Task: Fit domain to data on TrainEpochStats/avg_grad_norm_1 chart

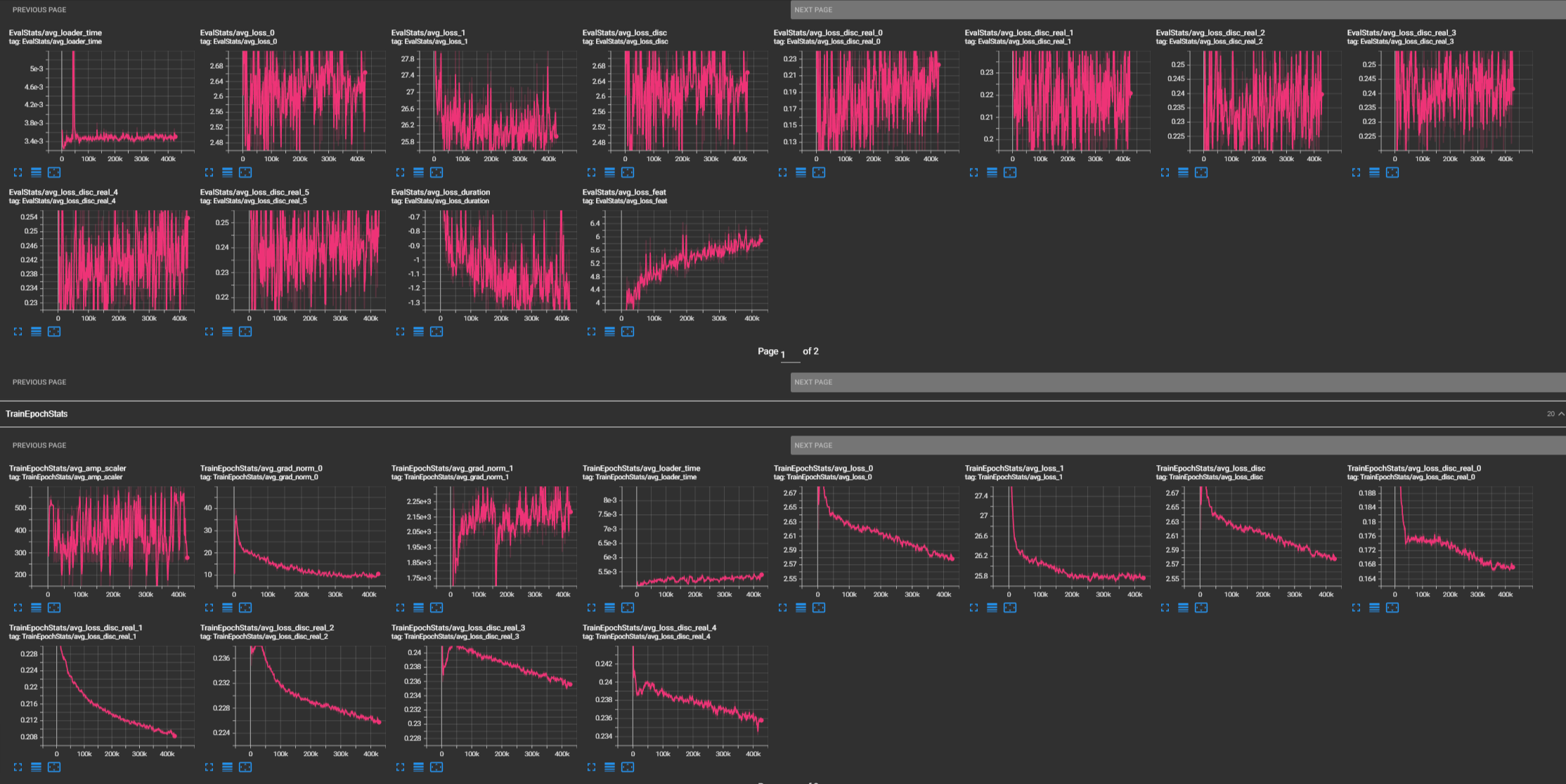Action: 436,608
